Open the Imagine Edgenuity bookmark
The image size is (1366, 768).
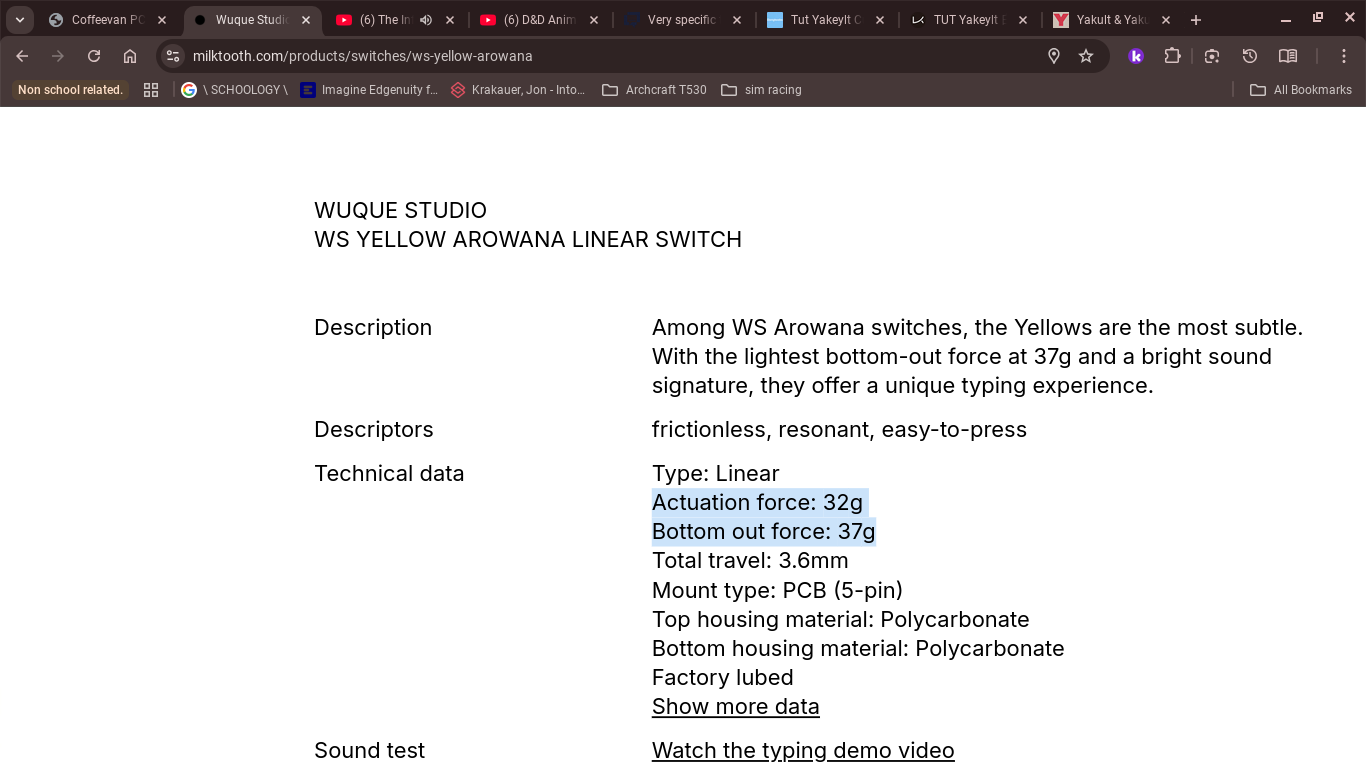(369, 90)
